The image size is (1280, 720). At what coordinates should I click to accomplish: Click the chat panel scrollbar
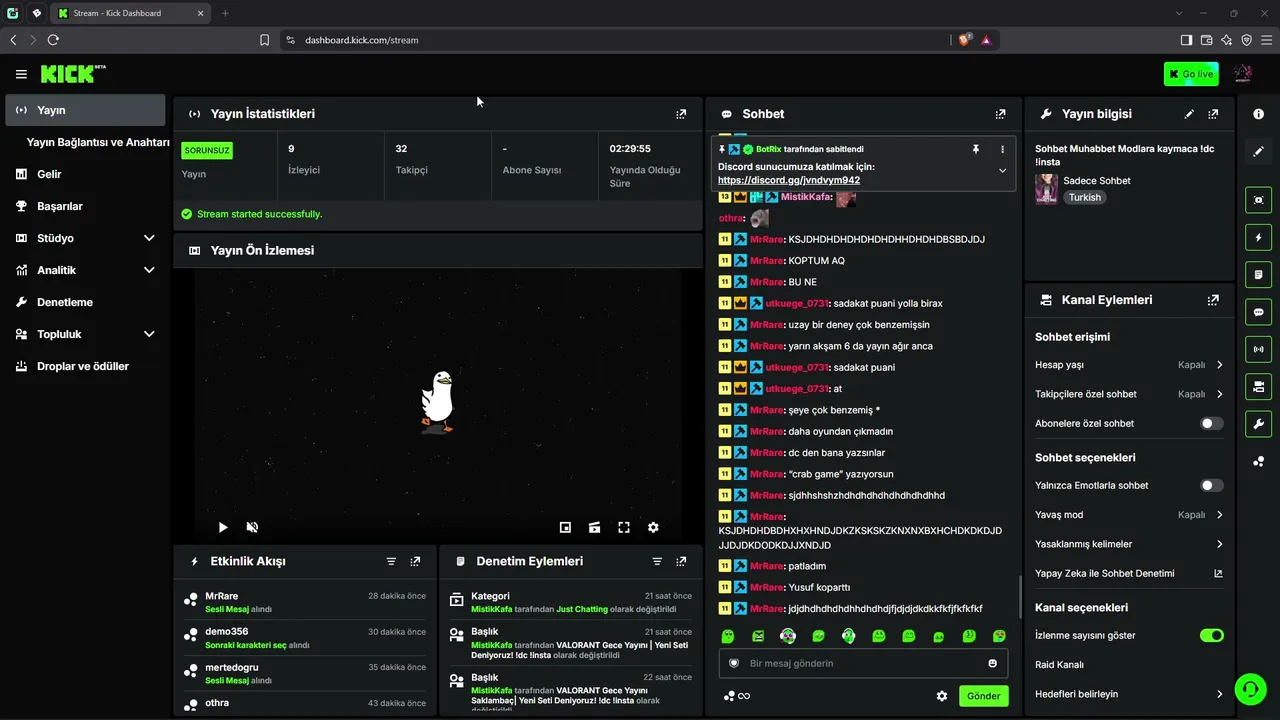(1019, 597)
